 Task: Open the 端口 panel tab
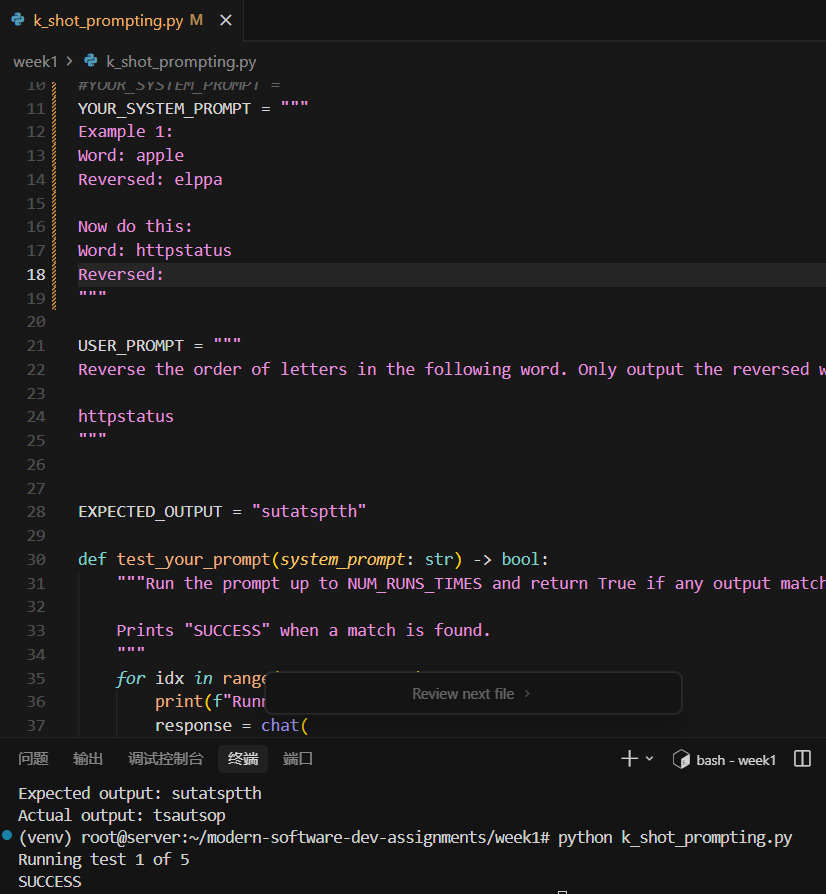point(298,759)
